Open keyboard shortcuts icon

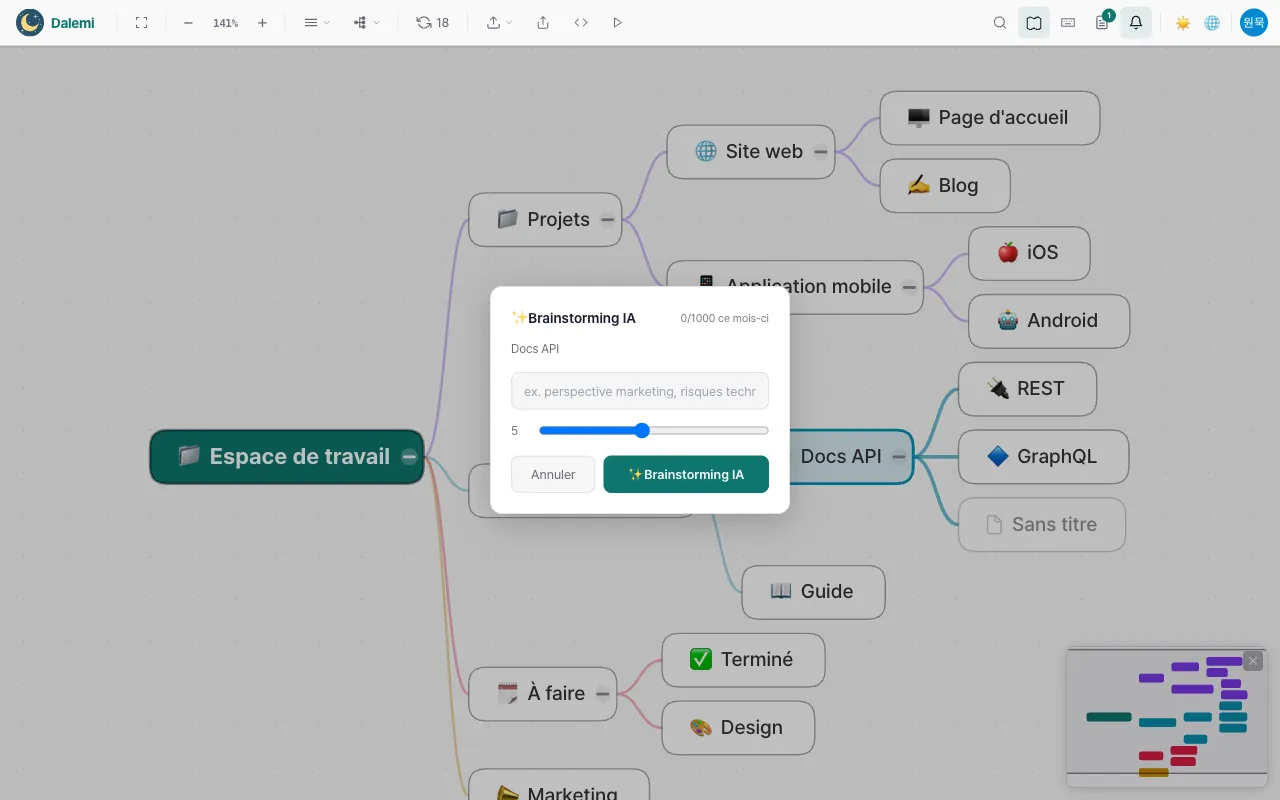point(1068,22)
